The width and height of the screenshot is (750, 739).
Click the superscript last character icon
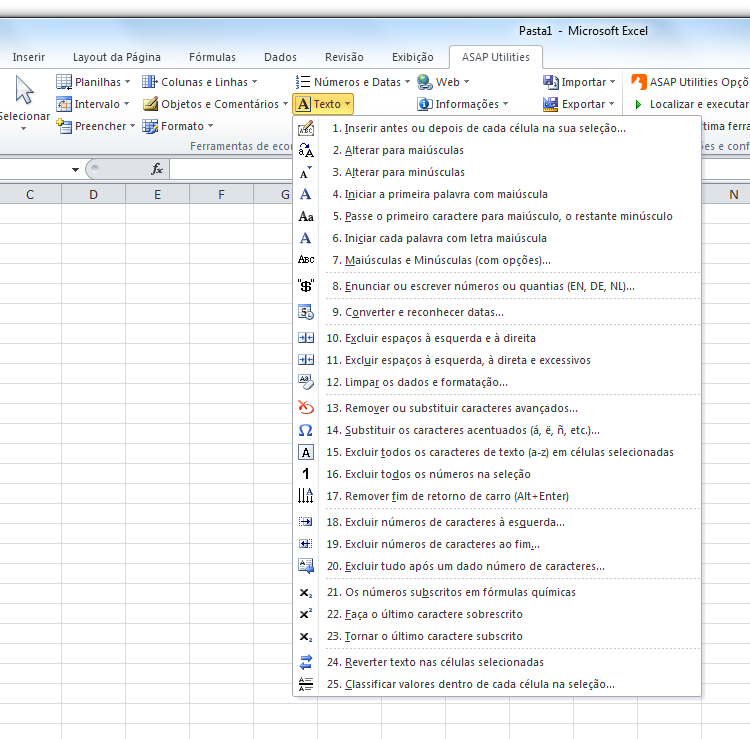pos(306,614)
